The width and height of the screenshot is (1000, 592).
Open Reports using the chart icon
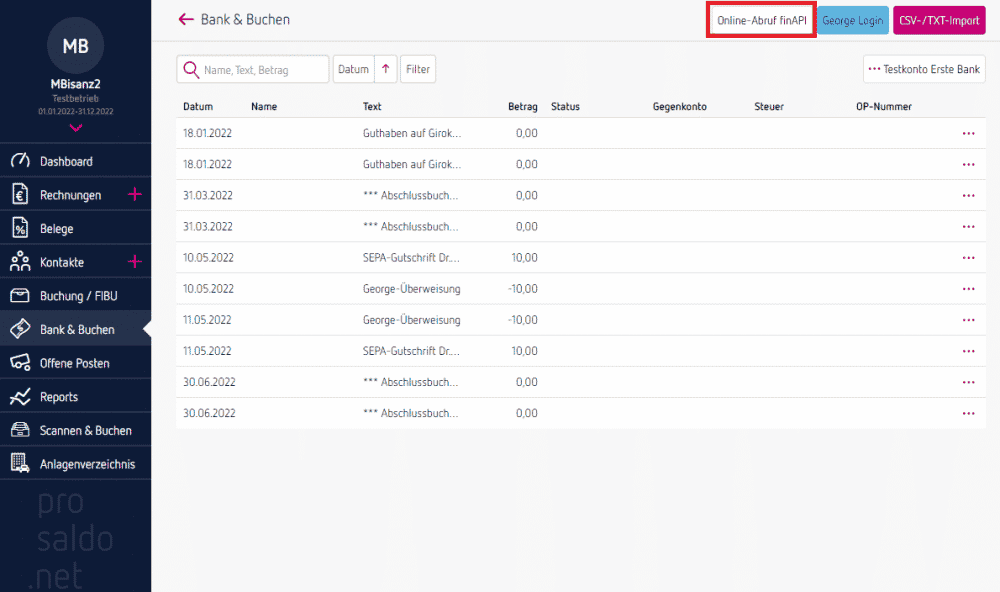tap(20, 397)
